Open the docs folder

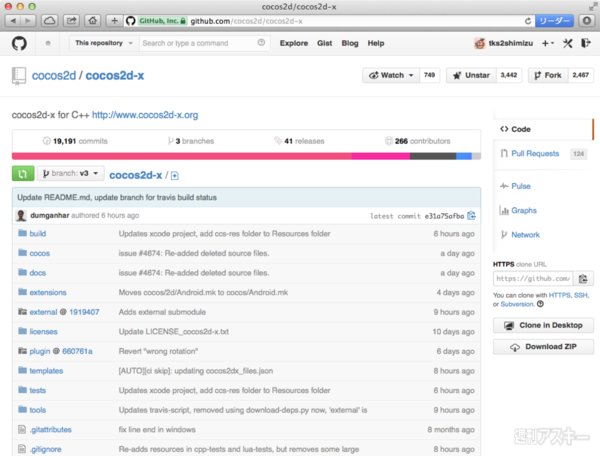tap(38, 273)
